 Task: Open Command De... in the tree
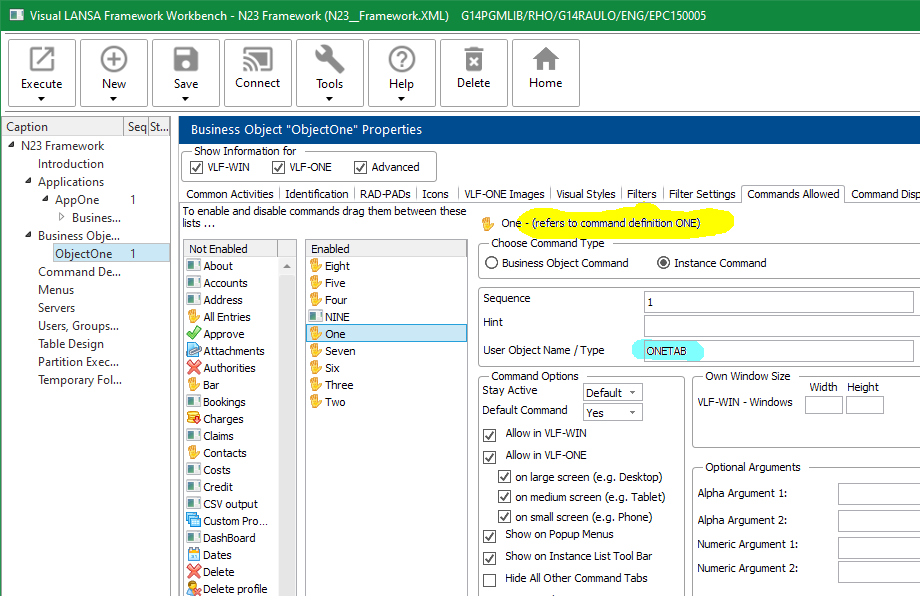click(x=79, y=272)
